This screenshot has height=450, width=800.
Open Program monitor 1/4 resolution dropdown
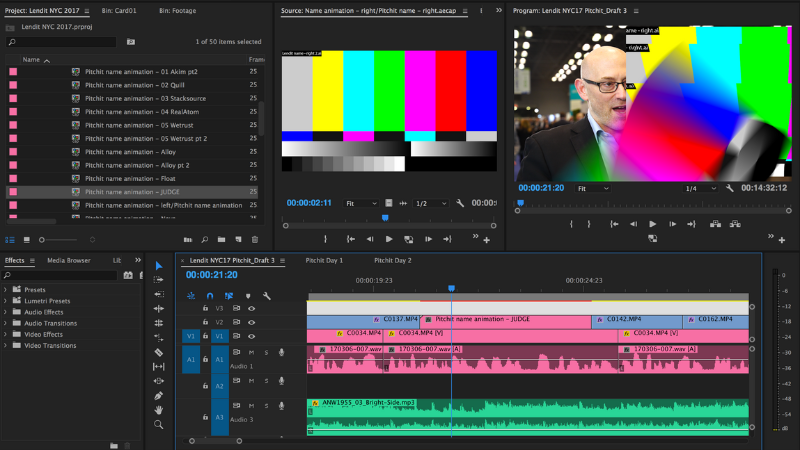click(696, 188)
